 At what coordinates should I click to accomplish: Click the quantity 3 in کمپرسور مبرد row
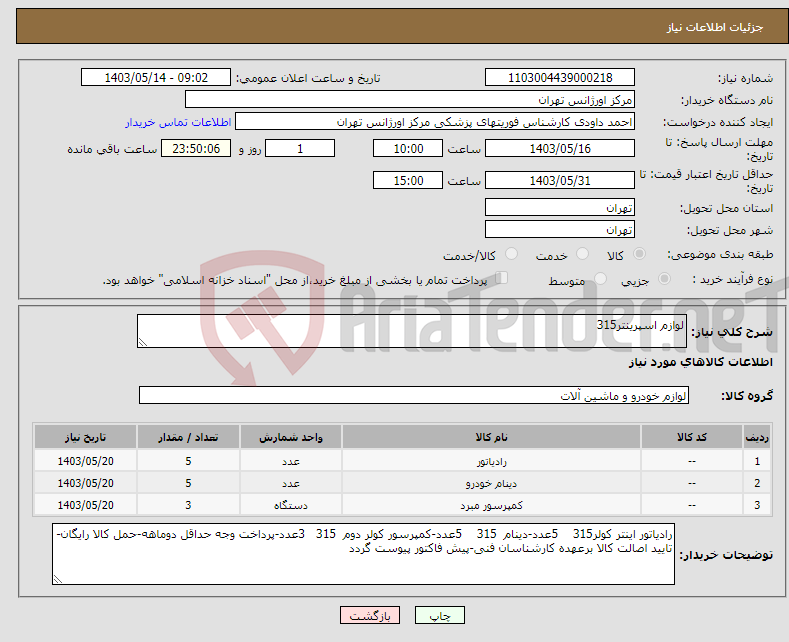tap(188, 505)
